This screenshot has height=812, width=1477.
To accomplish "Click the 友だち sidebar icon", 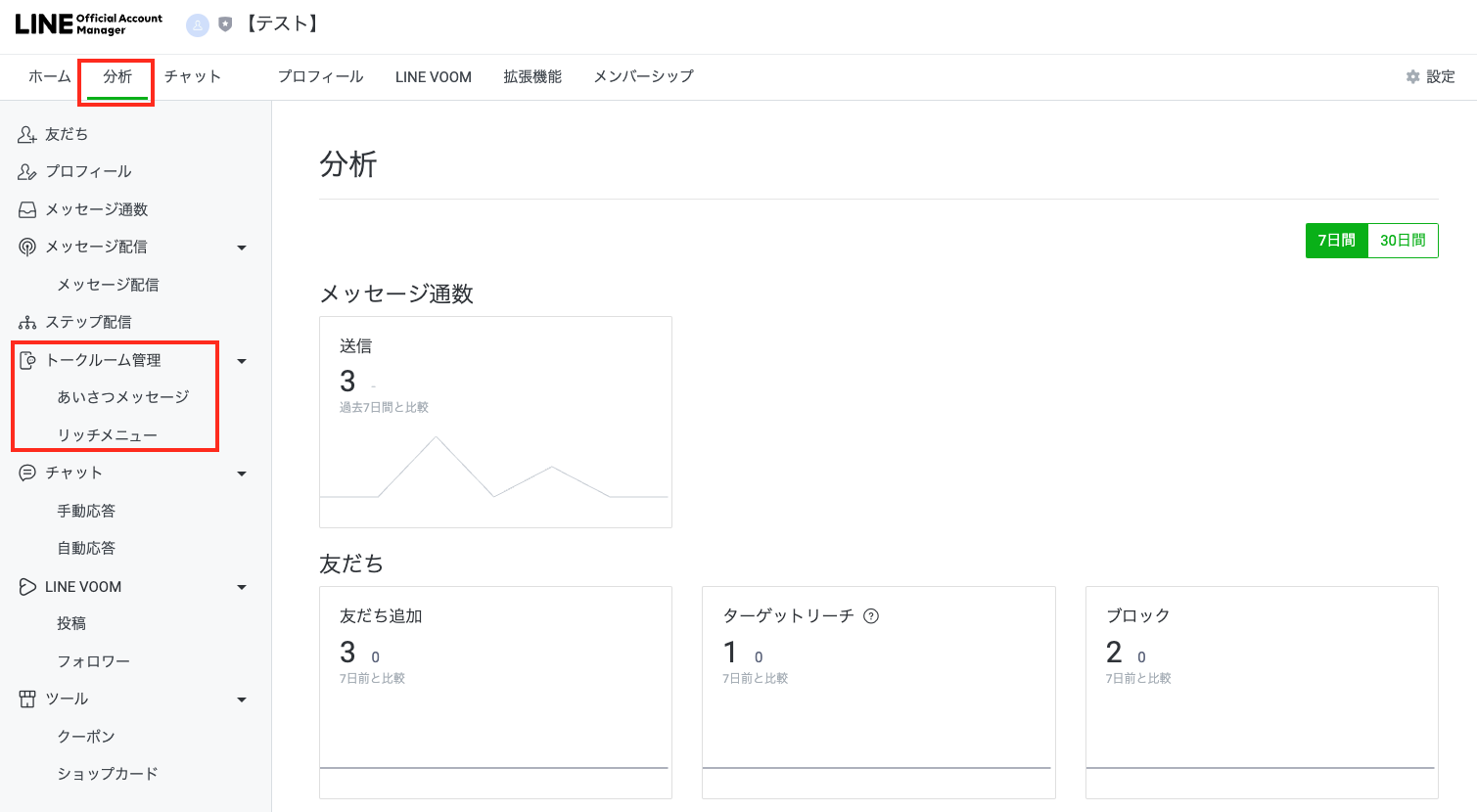I will [x=27, y=134].
